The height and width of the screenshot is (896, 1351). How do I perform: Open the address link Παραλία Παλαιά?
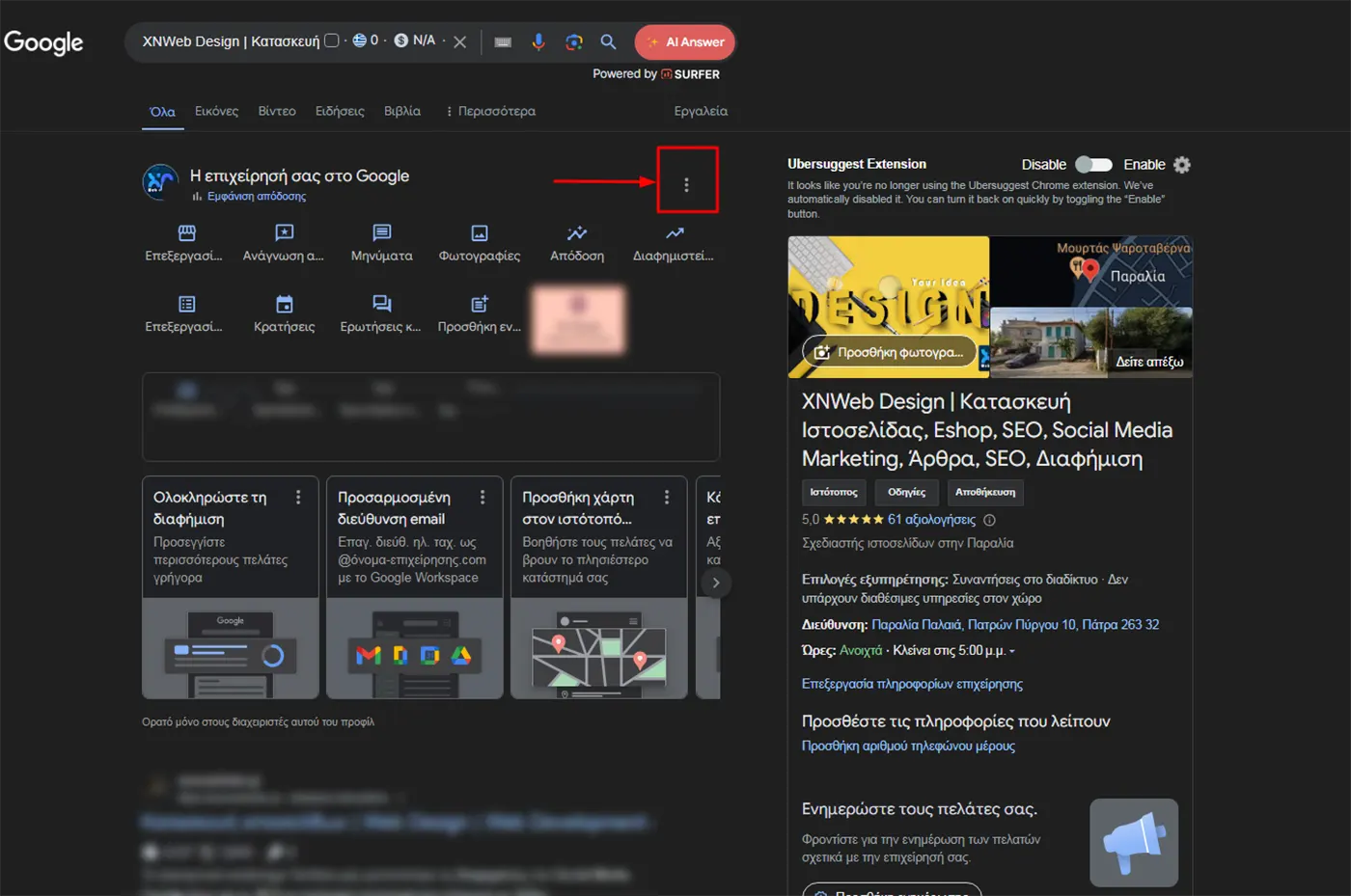tap(1015, 625)
